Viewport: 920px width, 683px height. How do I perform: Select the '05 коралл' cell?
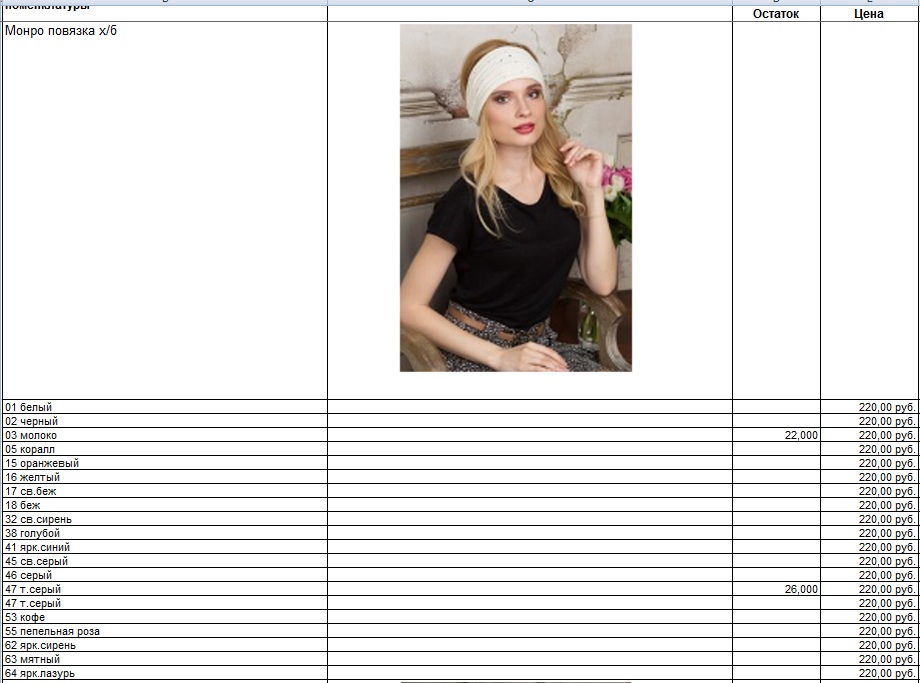tap(165, 449)
